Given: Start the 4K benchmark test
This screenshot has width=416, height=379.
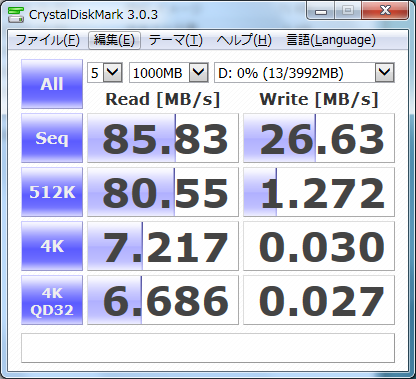Looking at the screenshot, I should 52,246.
